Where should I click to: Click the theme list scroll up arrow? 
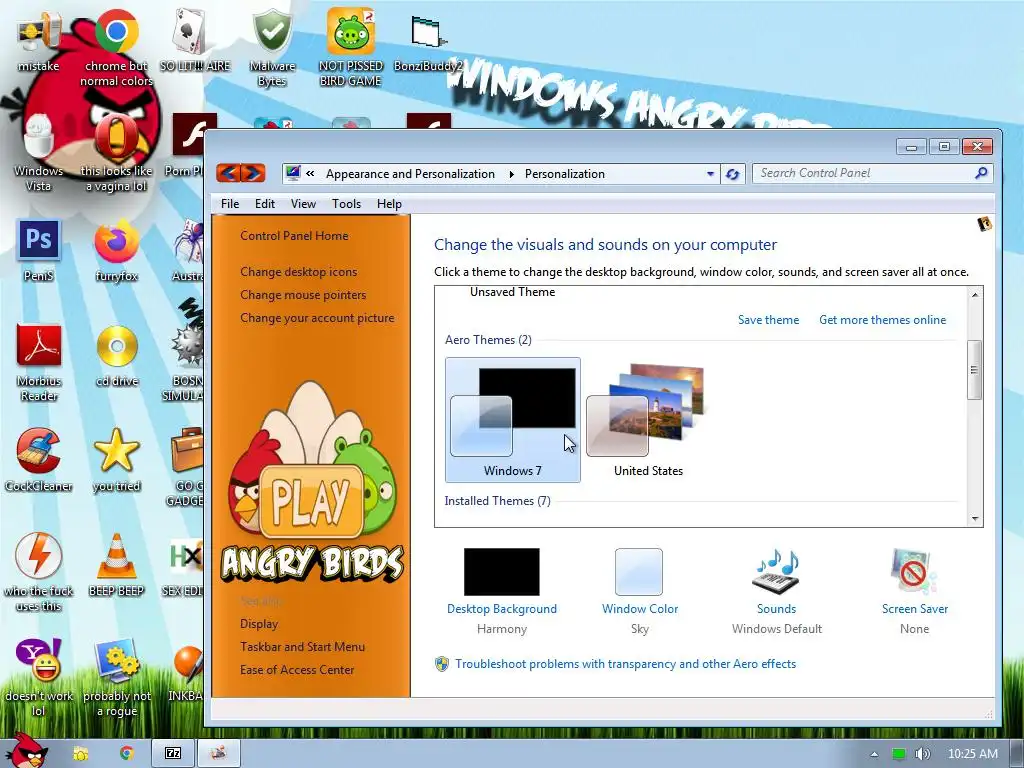pos(975,295)
